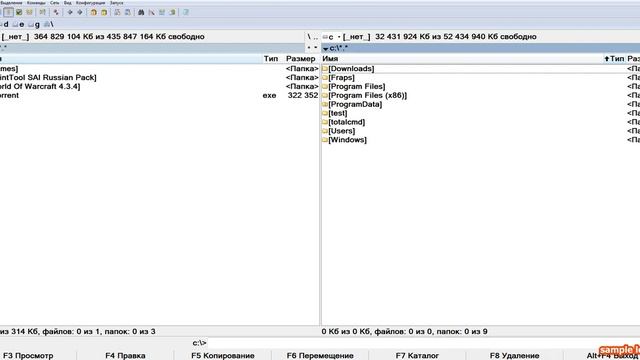Sort right panel by Тип column
640x360 pixels.
click(x=614, y=59)
